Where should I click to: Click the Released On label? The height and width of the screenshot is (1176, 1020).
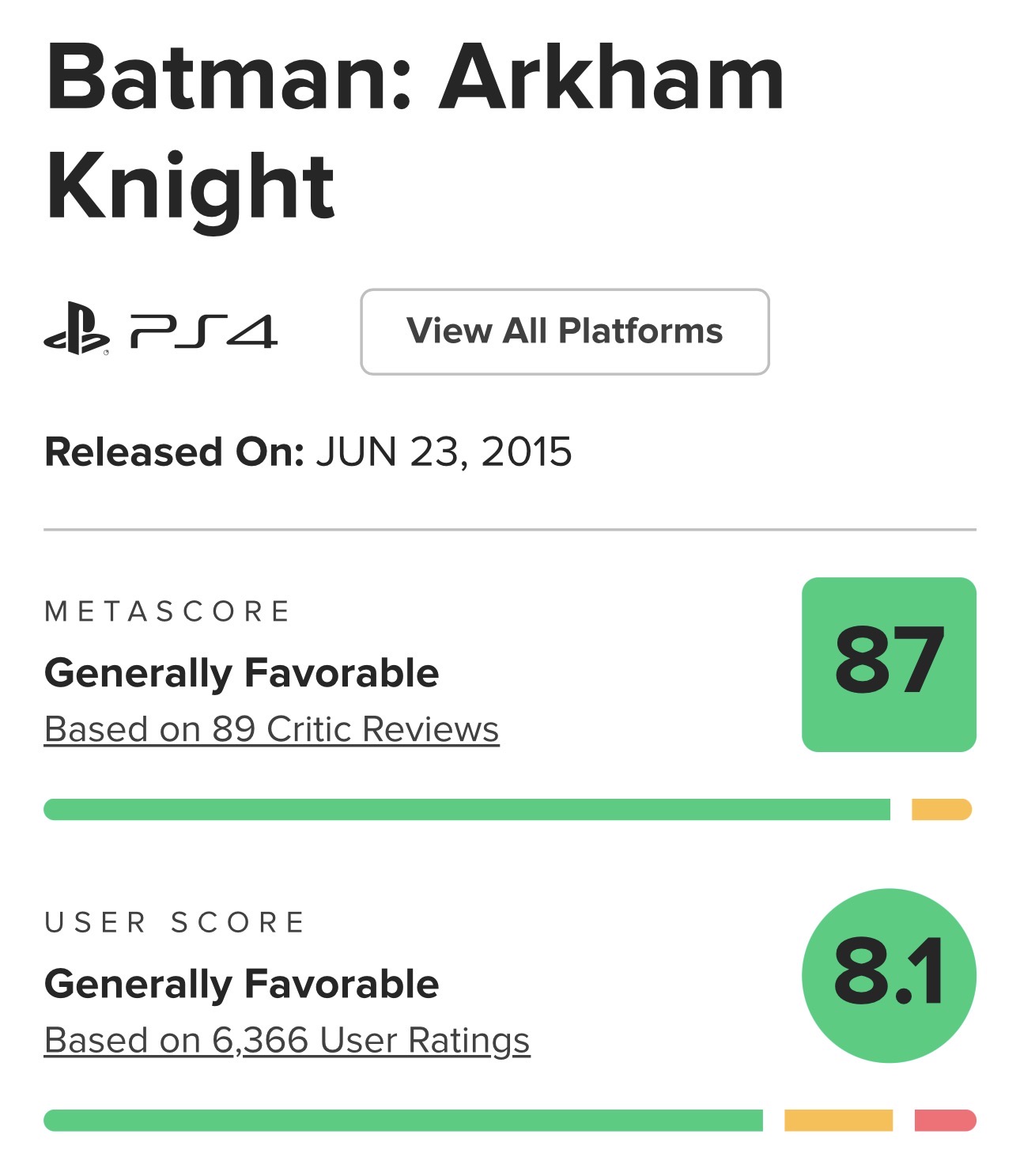(174, 452)
